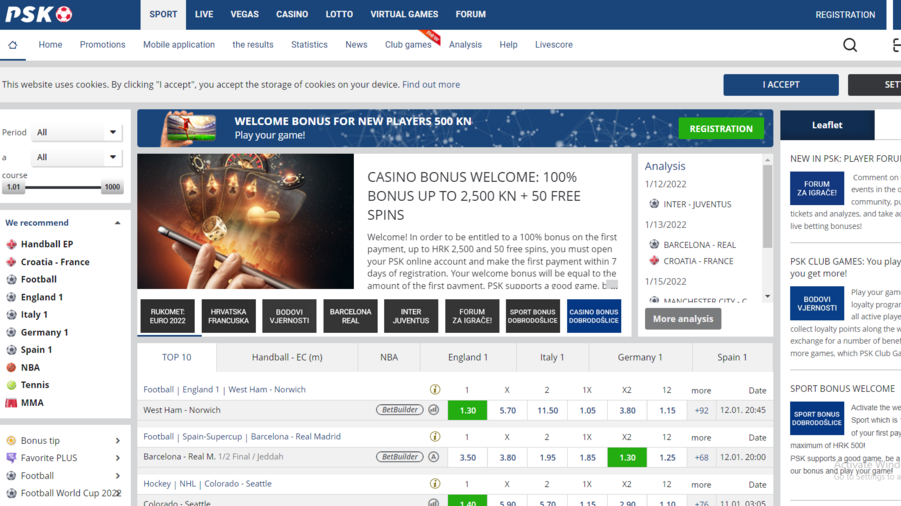This screenshot has width=901, height=506.
Task: Click the PSK logo
Action: pyautogui.click(x=39, y=14)
